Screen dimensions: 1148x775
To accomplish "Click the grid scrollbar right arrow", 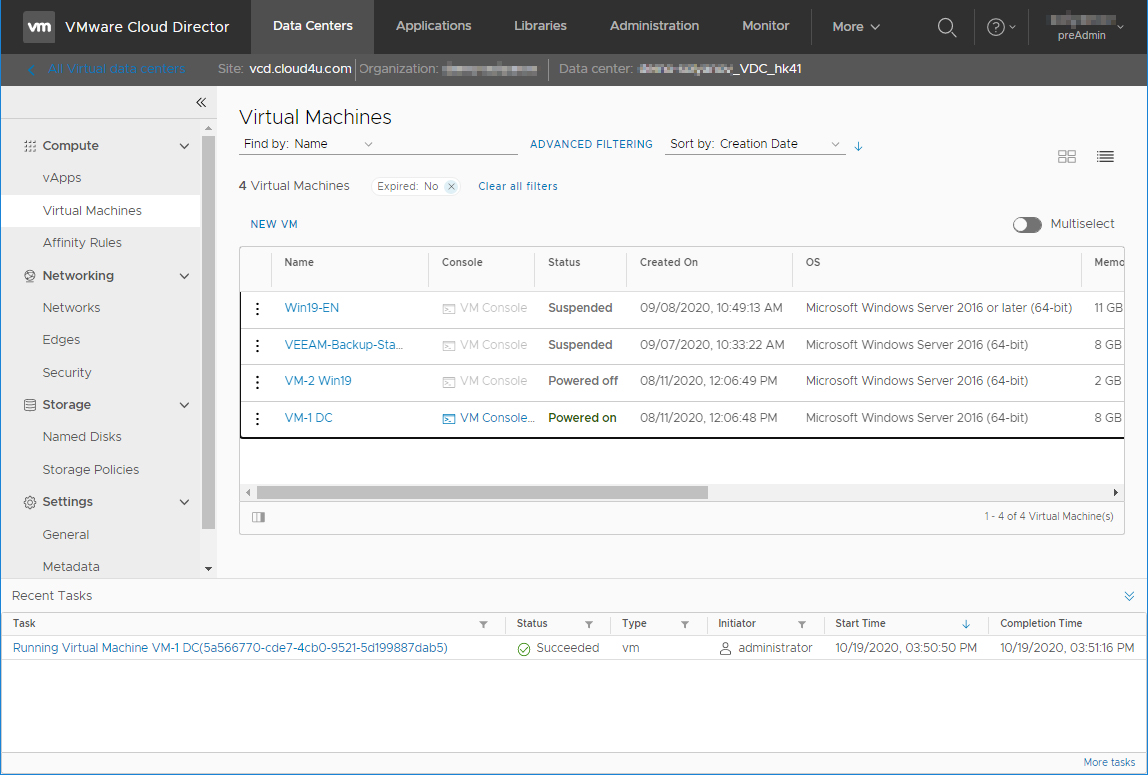I will coord(1116,493).
